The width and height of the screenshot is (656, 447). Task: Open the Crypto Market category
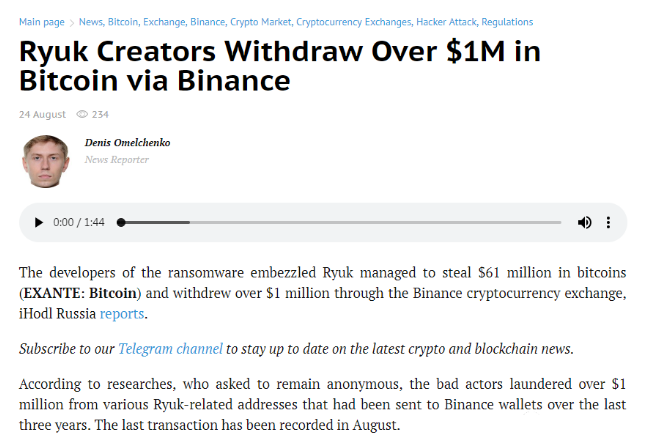[x=261, y=22]
